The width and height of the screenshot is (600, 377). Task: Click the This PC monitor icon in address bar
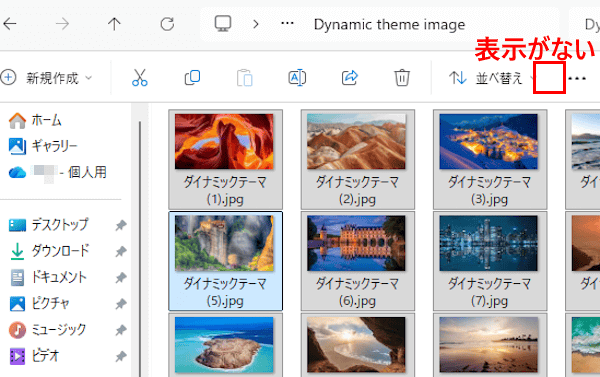tap(223, 24)
